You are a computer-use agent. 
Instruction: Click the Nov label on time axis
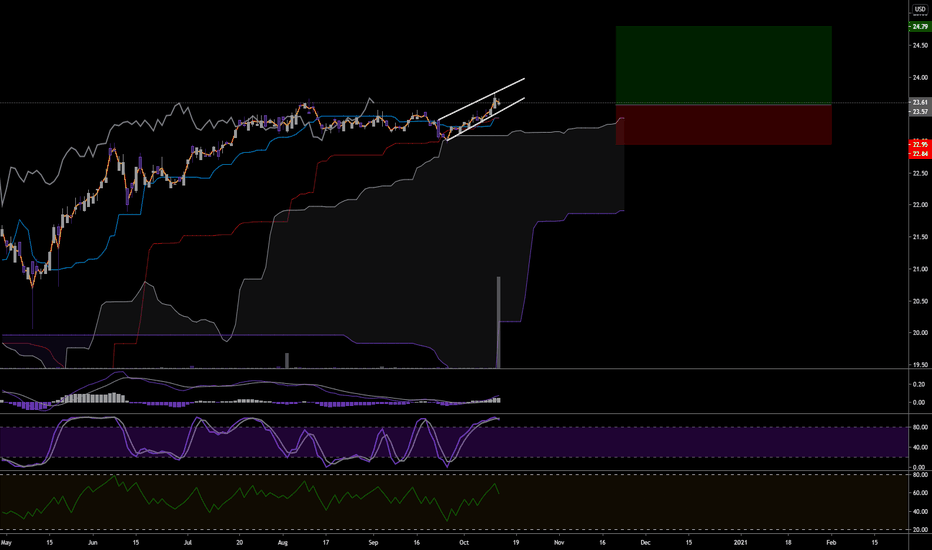tap(559, 543)
